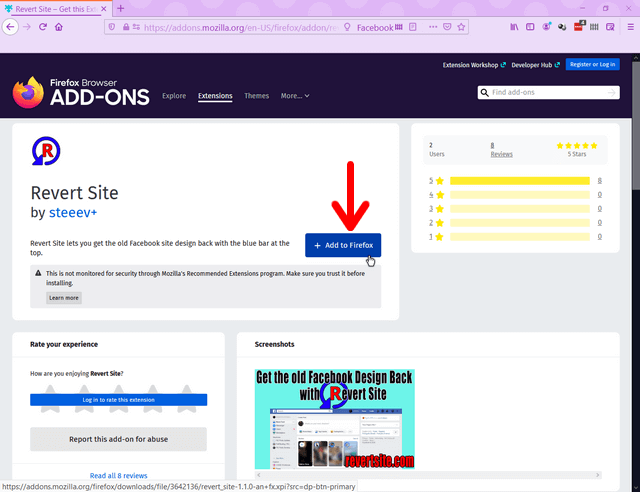
Task: Open the Themes section
Action: coord(256,96)
